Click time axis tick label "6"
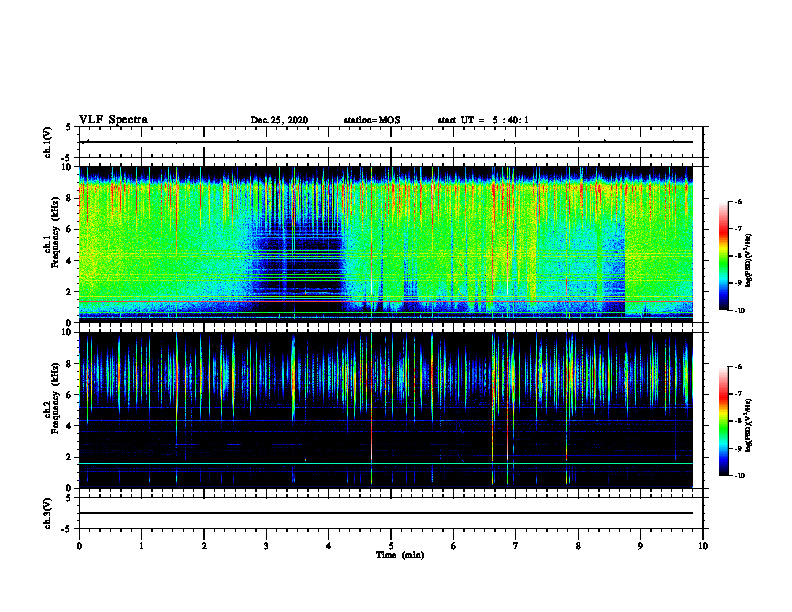 [x=454, y=546]
